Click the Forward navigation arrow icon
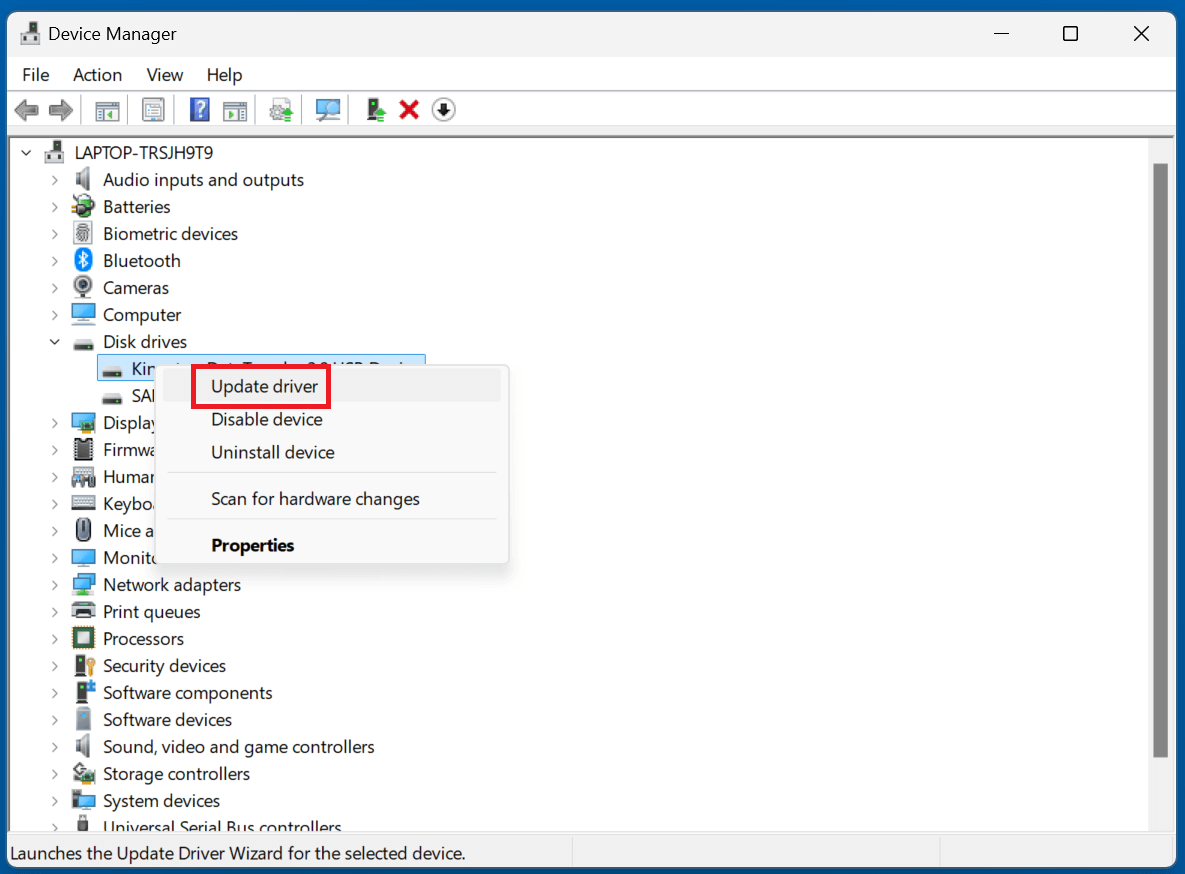The image size is (1185, 874). pyautogui.click(x=60, y=109)
